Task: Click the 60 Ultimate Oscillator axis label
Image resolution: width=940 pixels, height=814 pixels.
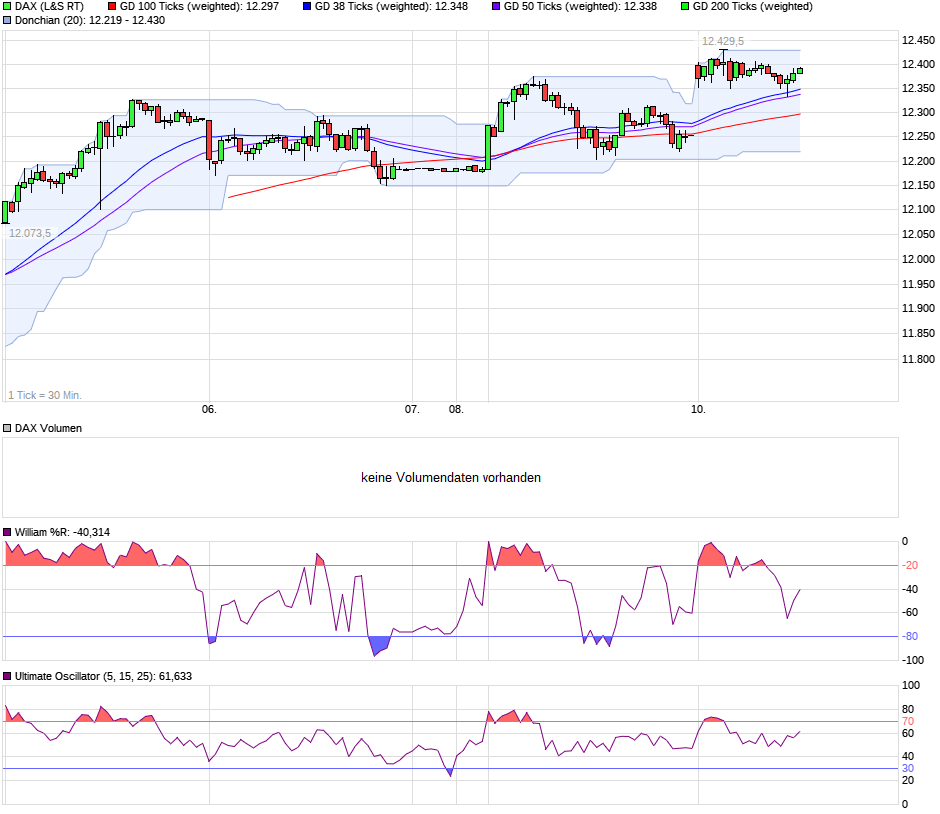Action: coord(908,733)
